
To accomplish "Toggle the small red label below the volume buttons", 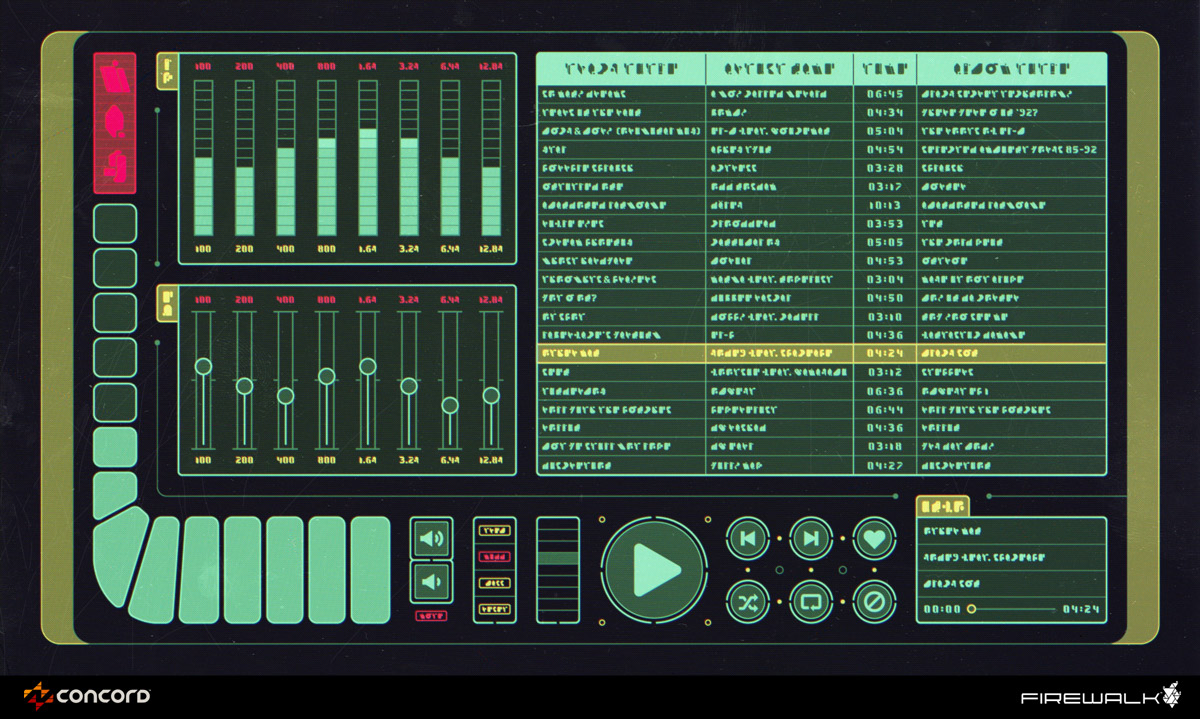I will click(x=431, y=616).
